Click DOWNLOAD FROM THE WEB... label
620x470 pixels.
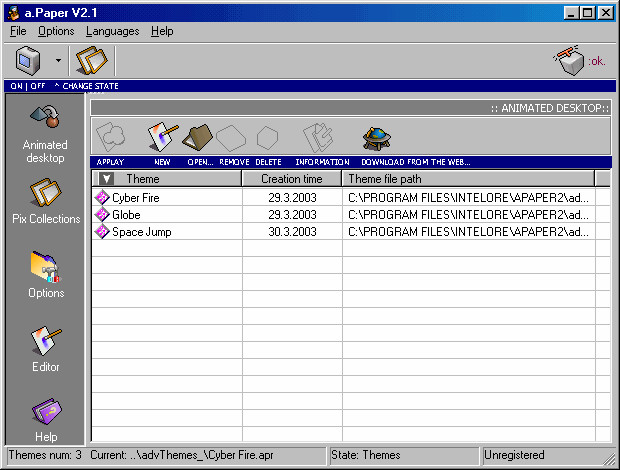click(416, 162)
